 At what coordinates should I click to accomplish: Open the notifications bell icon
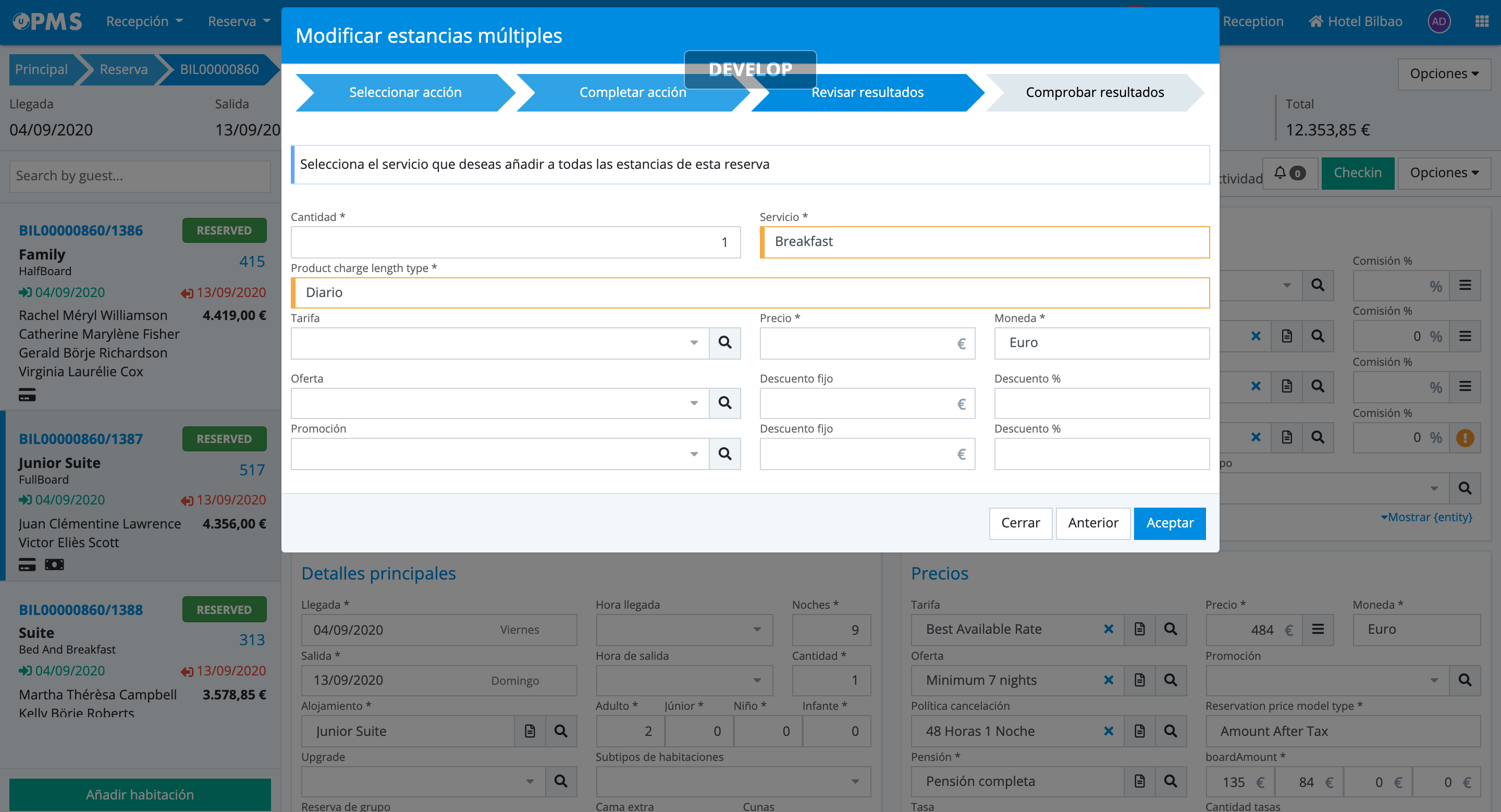[x=1279, y=173]
